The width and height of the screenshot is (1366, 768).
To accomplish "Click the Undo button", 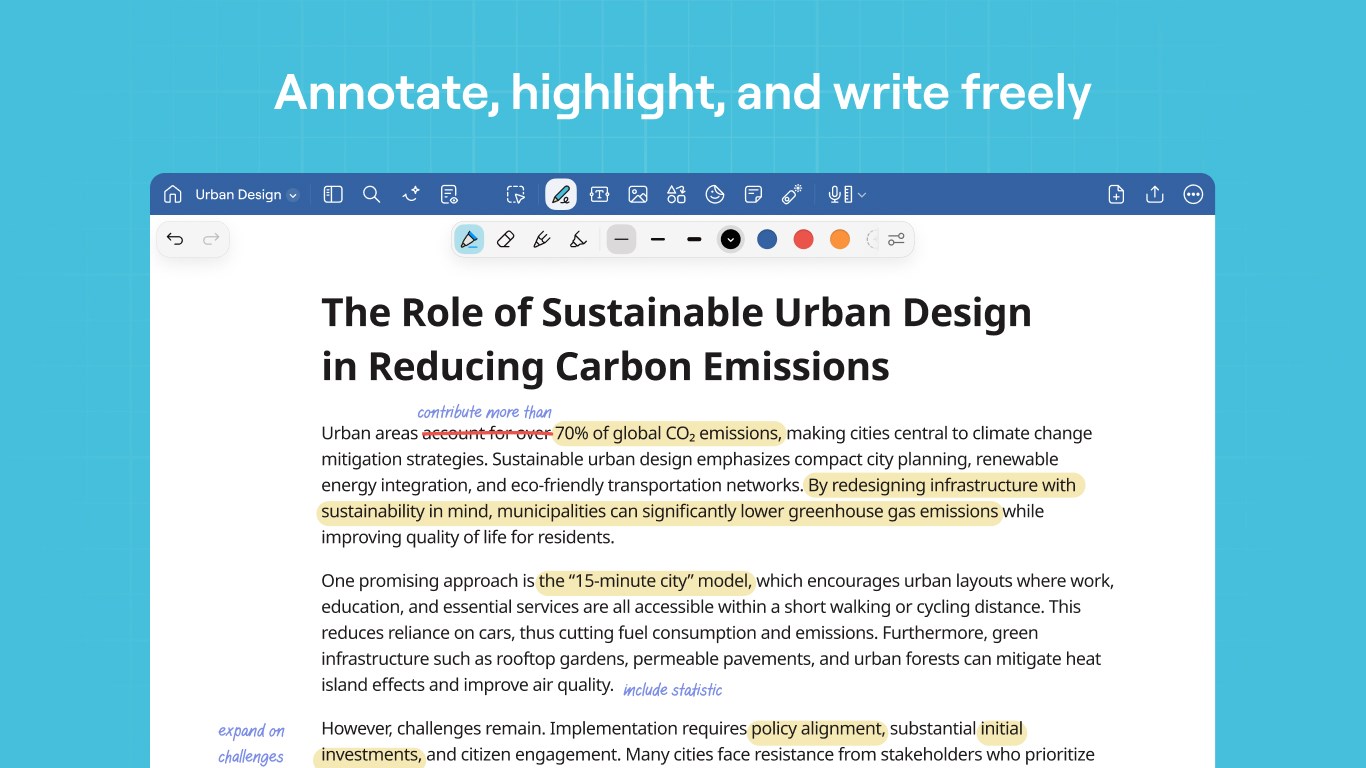I will (174, 238).
